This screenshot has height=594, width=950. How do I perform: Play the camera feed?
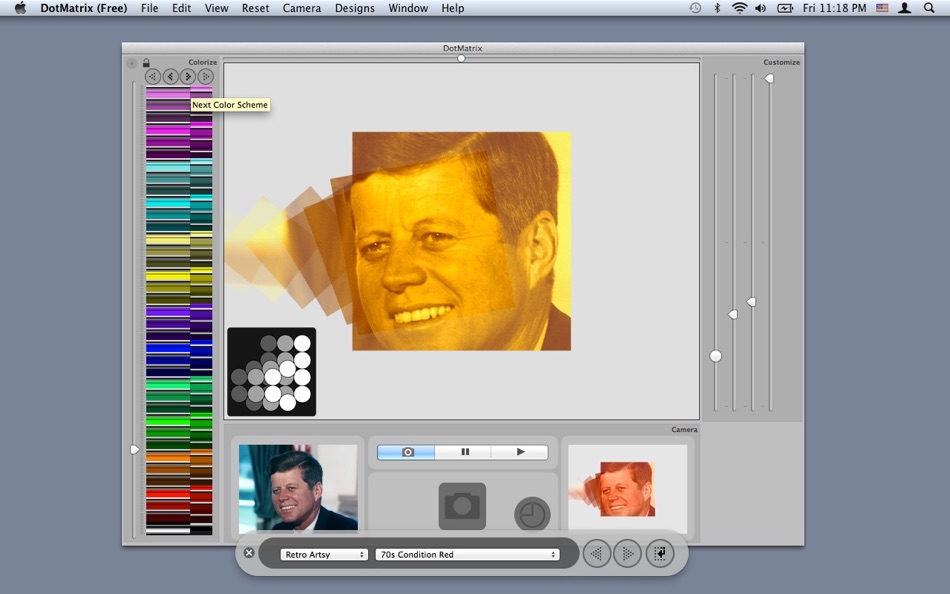tap(520, 452)
